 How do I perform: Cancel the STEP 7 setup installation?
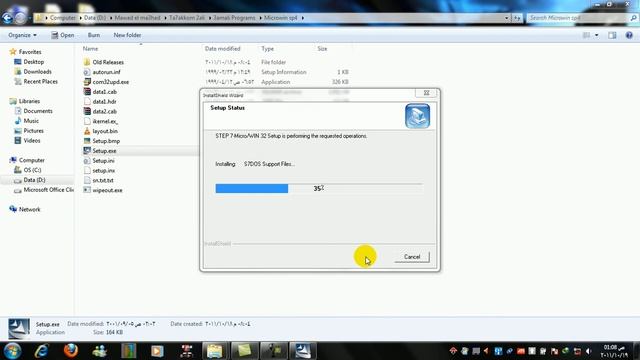pyautogui.click(x=412, y=257)
